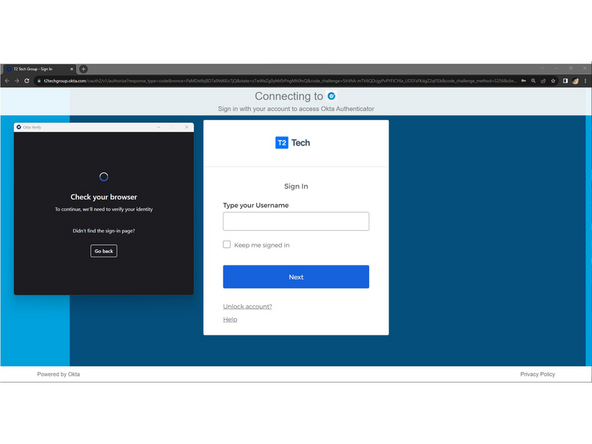
Task: Toggle the browser side panel icon
Action: point(565,81)
